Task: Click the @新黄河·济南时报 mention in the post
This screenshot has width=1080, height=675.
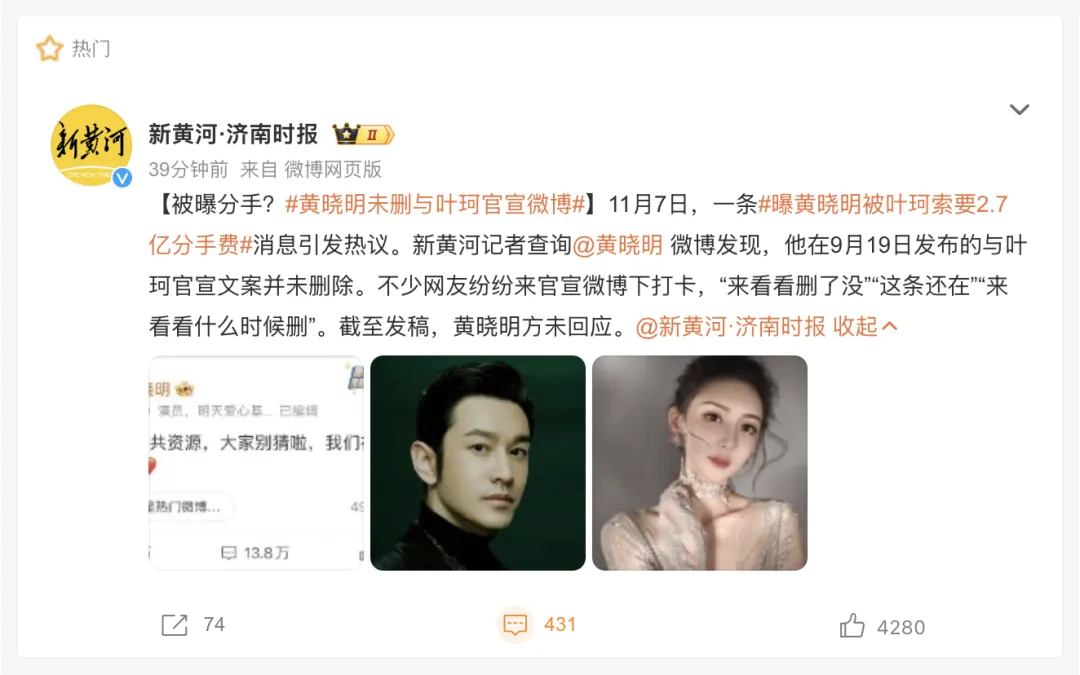Action: pos(730,326)
